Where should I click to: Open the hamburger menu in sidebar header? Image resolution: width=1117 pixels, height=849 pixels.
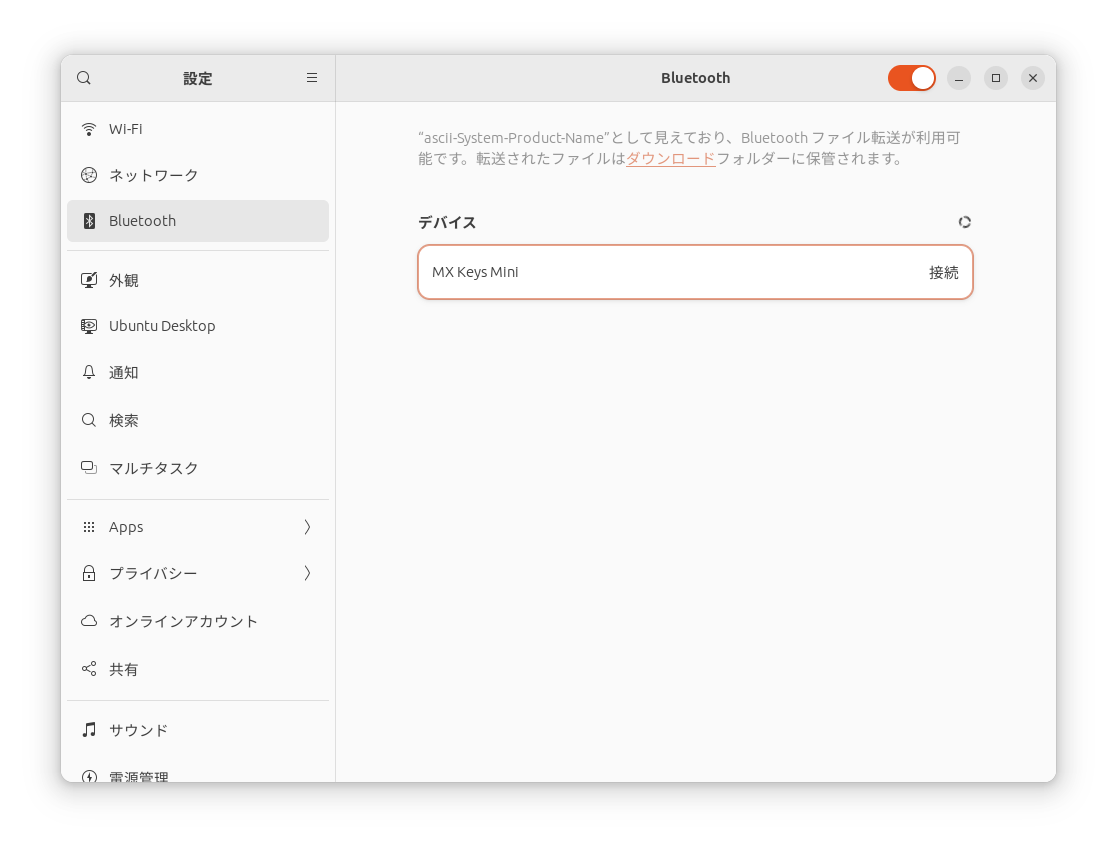[x=312, y=78]
